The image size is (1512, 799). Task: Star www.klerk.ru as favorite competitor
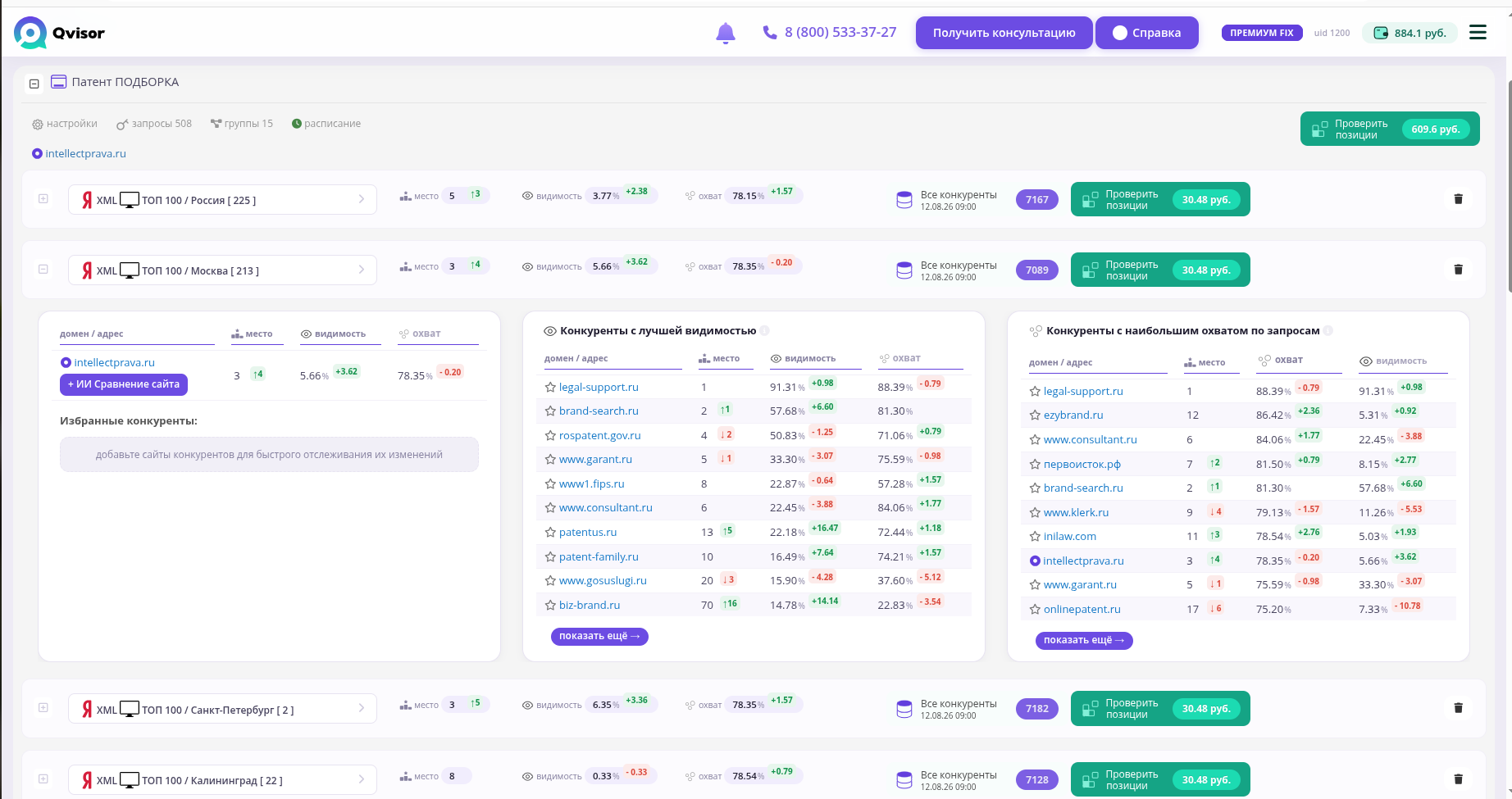pos(1035,513)
